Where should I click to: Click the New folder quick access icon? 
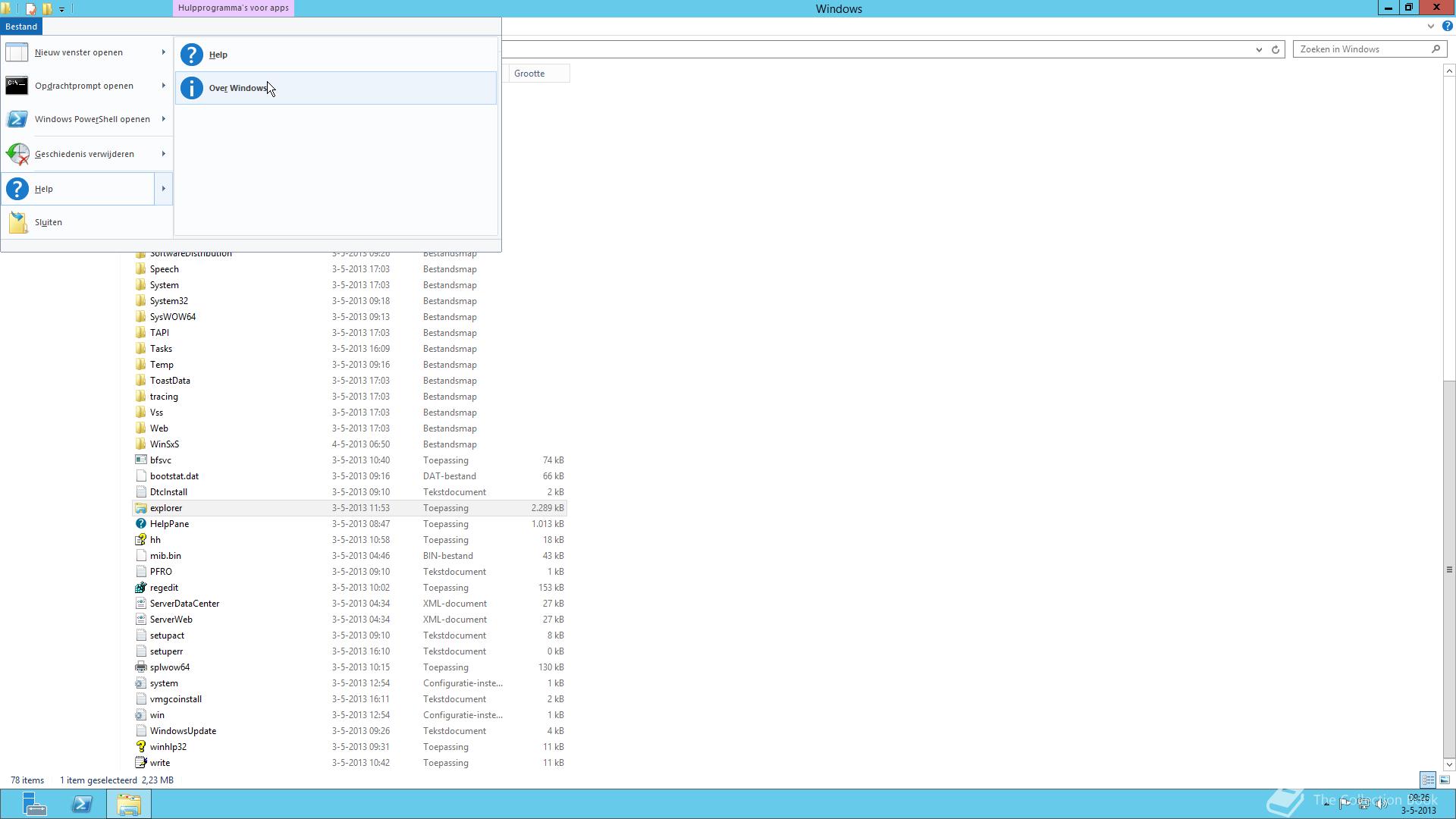47,9
